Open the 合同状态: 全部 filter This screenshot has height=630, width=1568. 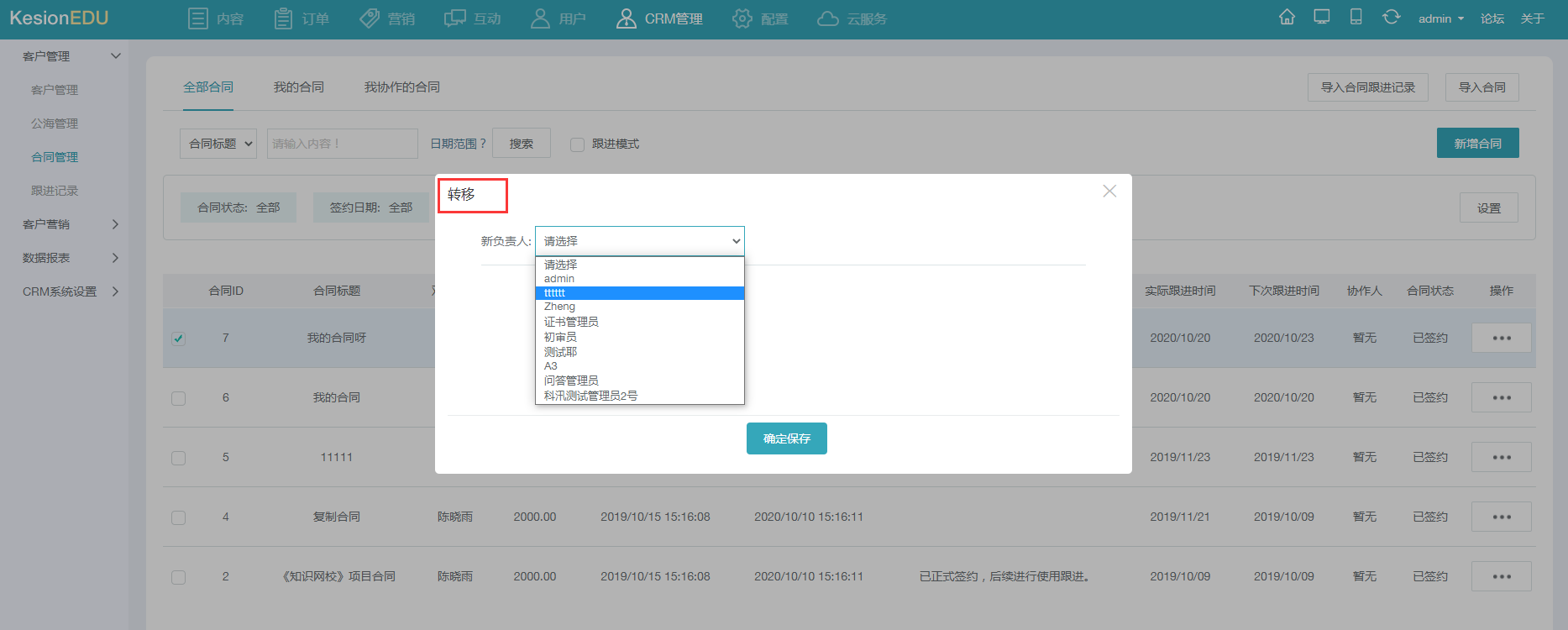click(x=239, y=207)
